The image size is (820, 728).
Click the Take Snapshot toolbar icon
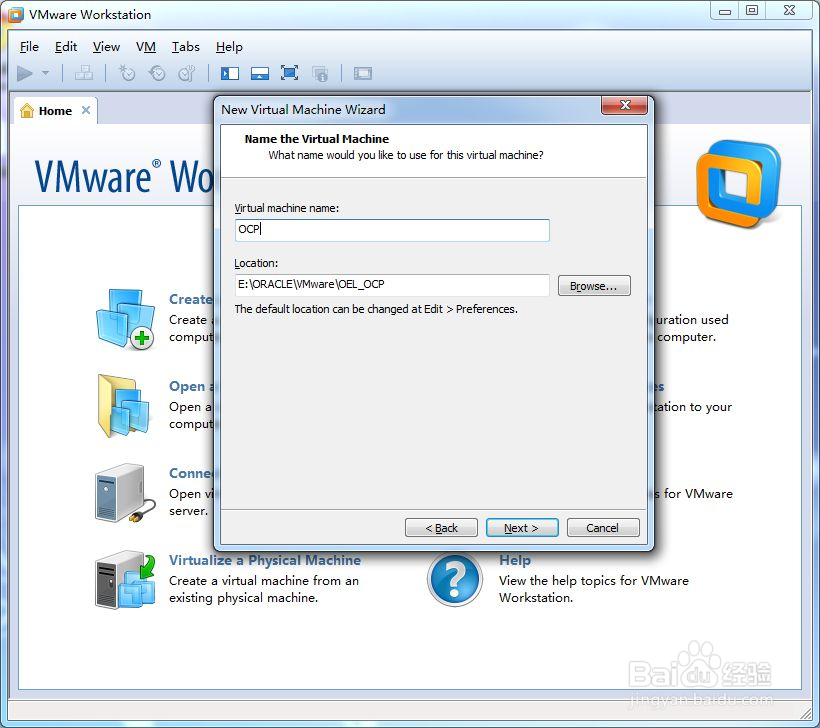[x=127, y=73]
